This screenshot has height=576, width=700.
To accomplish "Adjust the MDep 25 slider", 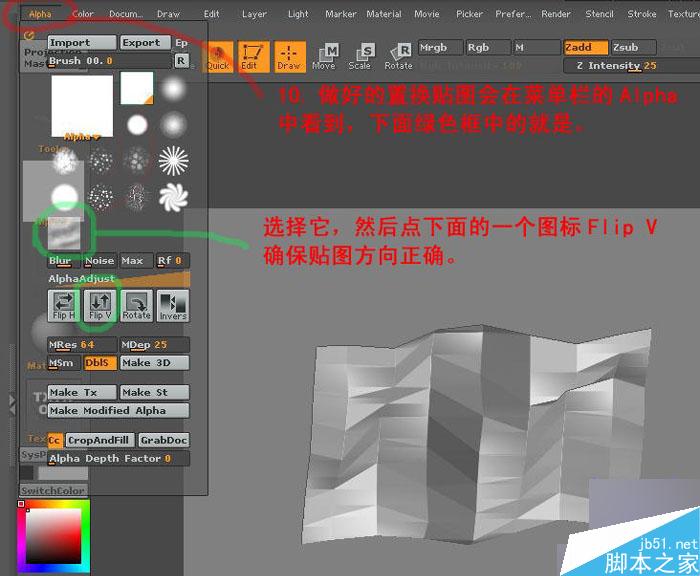I will coord(154,345).
